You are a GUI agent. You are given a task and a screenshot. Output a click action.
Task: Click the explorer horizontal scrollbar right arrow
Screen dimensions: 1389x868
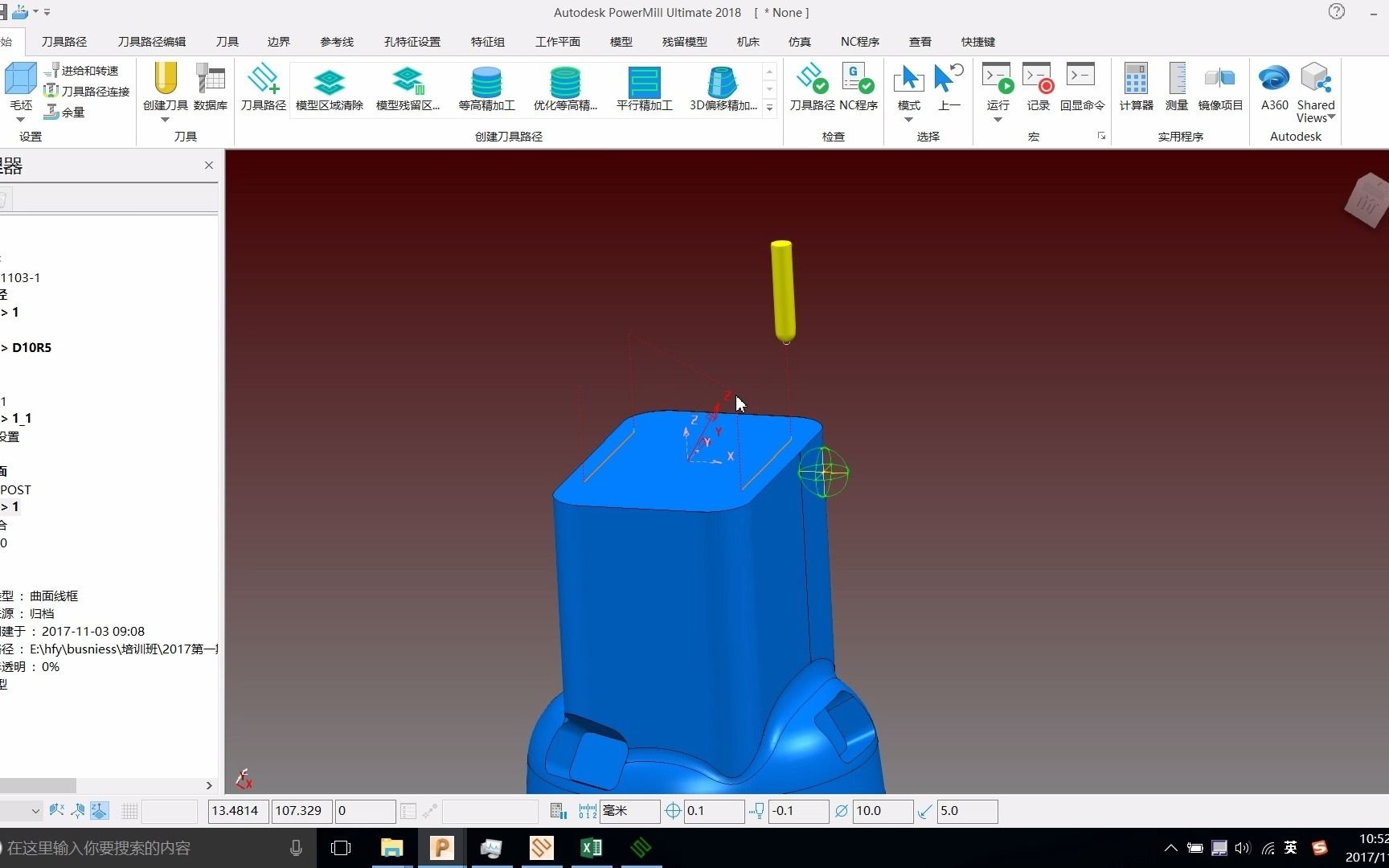209,785
